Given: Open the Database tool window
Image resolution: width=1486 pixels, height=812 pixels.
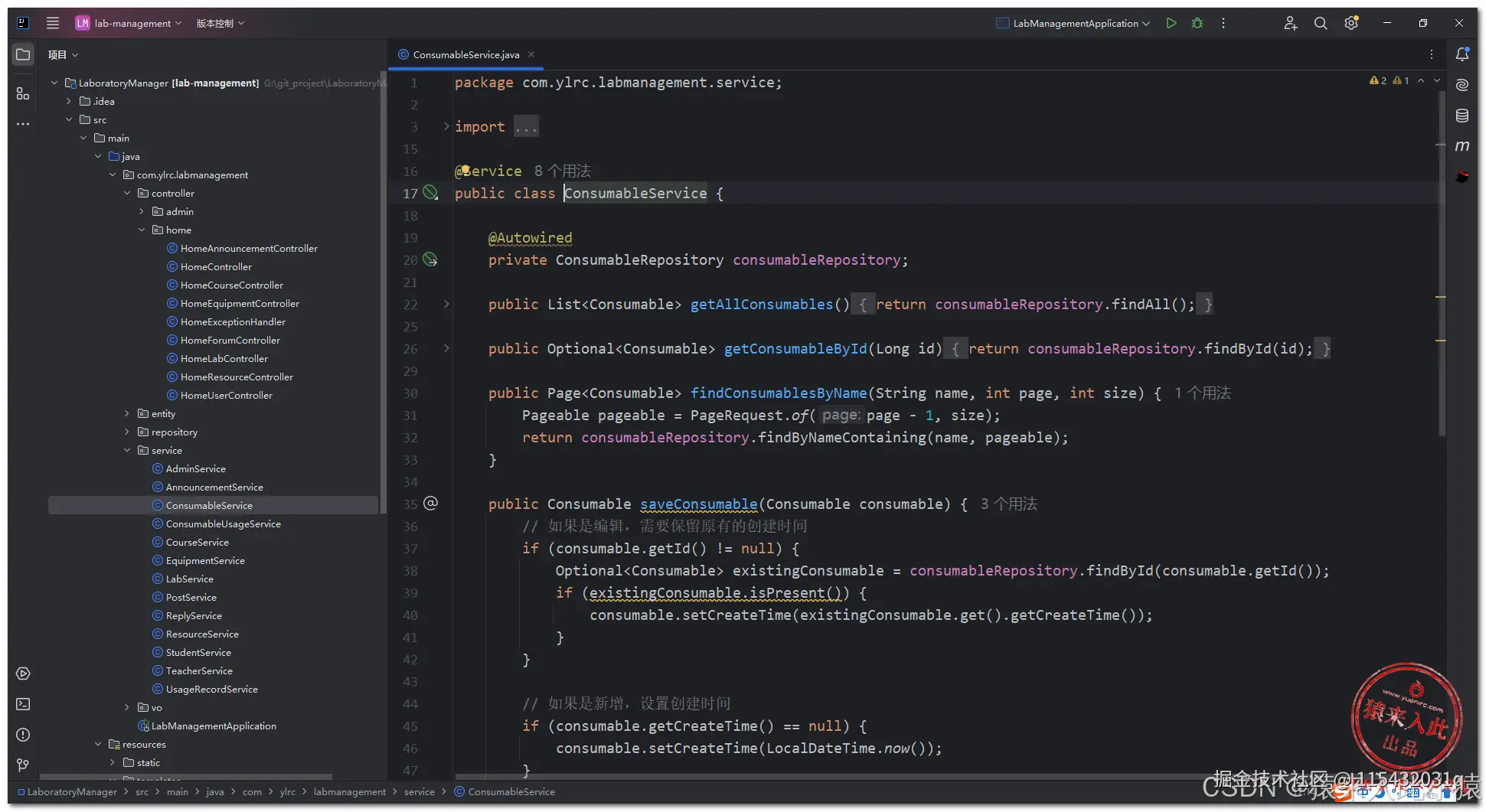Looking at the screenshot, I should pos(1462,116).
